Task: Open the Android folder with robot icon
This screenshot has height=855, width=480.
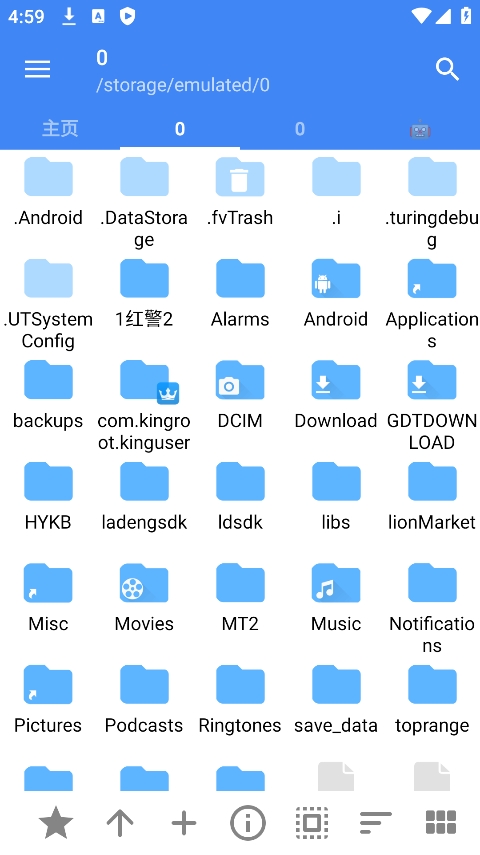Action: click(x=336, y=294)
